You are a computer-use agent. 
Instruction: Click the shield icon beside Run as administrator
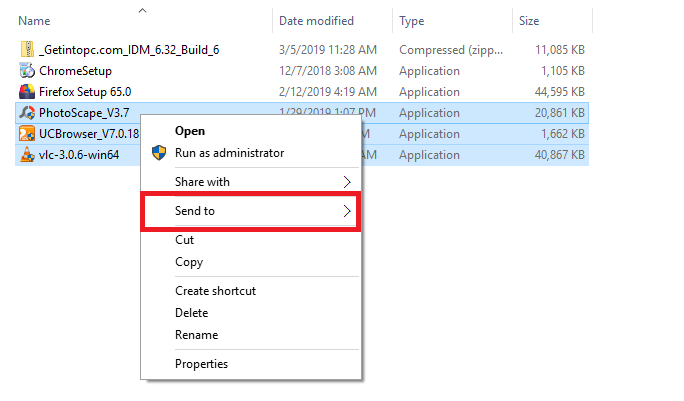[x=159, y=153]
